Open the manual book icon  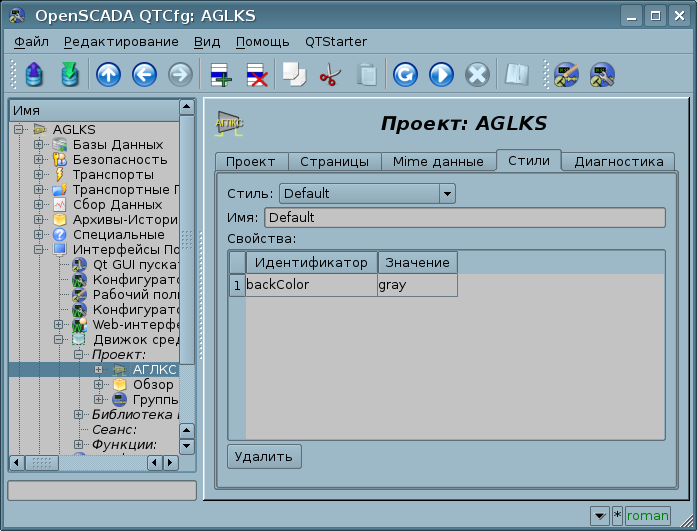[x=517, y=74]
